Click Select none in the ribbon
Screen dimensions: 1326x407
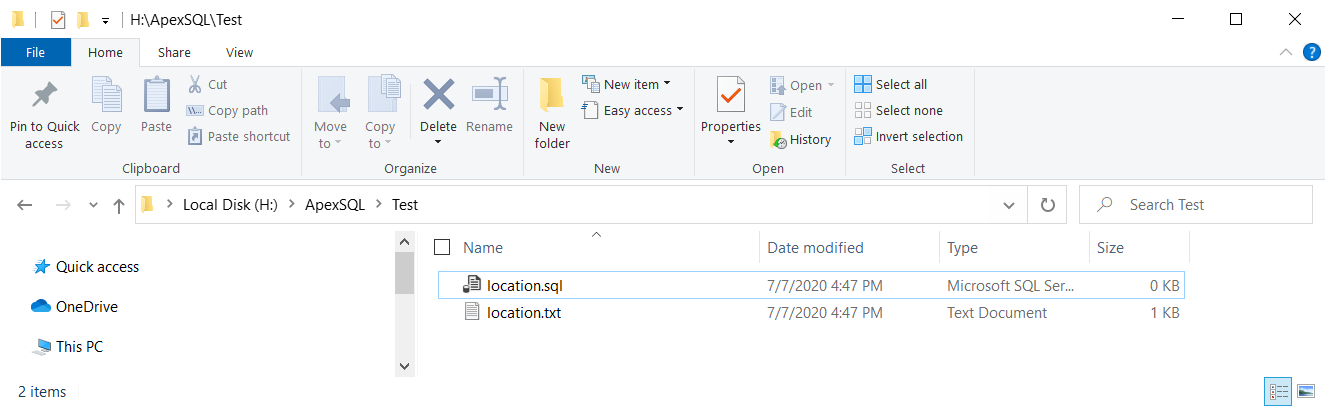coord(898,111)
